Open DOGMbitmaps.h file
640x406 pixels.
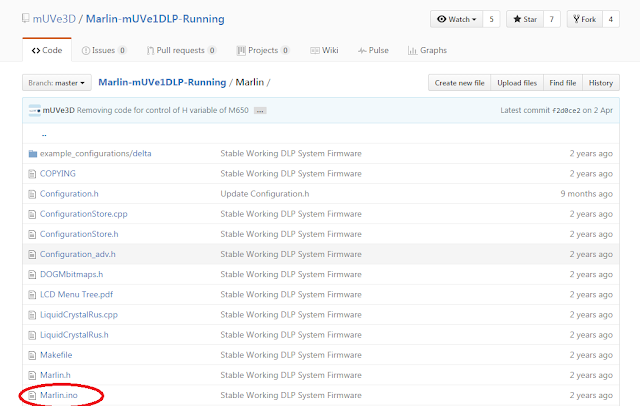(71, 274)
